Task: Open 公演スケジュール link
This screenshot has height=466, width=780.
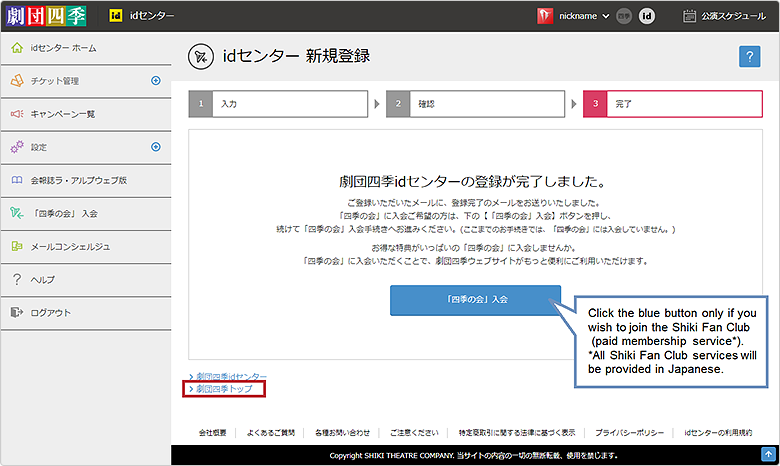Action: click(x=734, y=16)
